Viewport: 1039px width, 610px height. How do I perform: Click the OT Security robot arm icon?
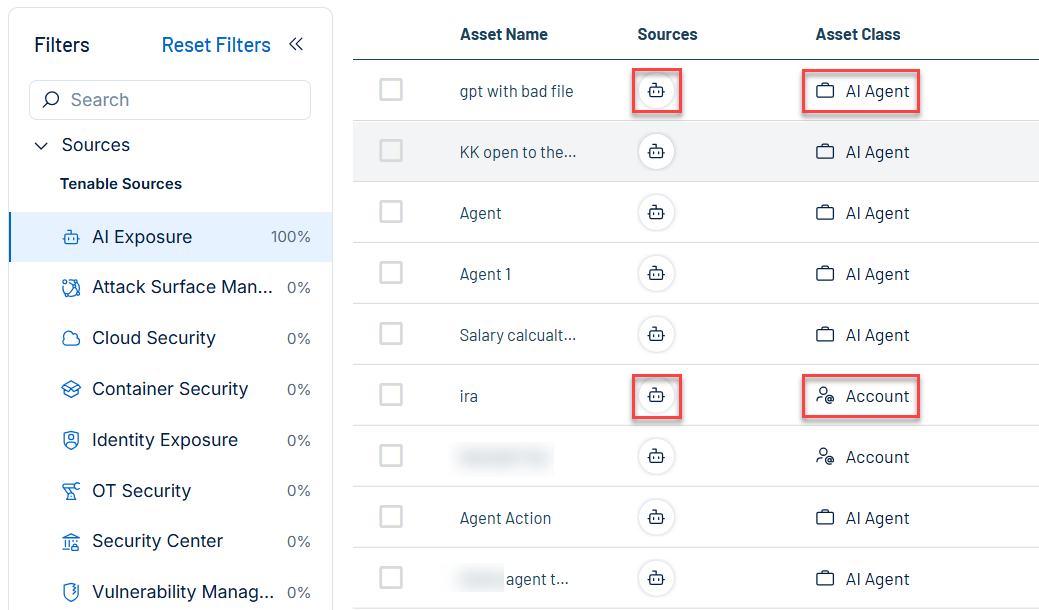coord(71,491)
